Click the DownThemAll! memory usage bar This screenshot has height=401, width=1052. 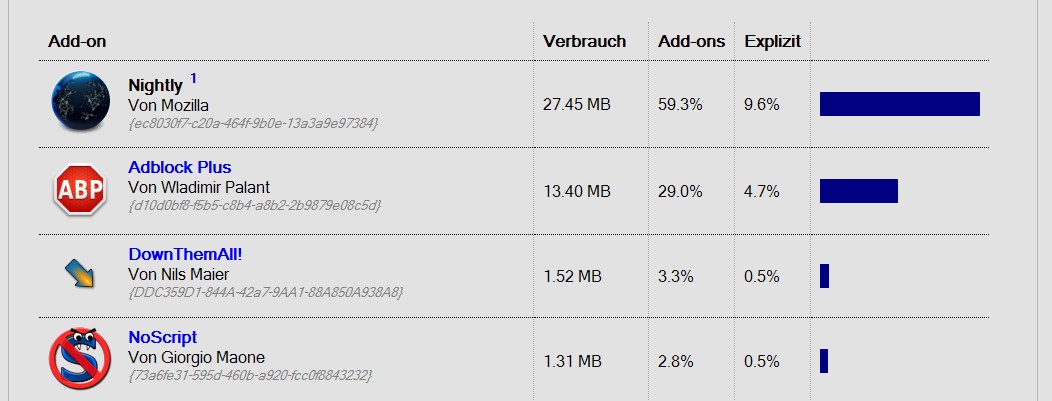(824, 276)
